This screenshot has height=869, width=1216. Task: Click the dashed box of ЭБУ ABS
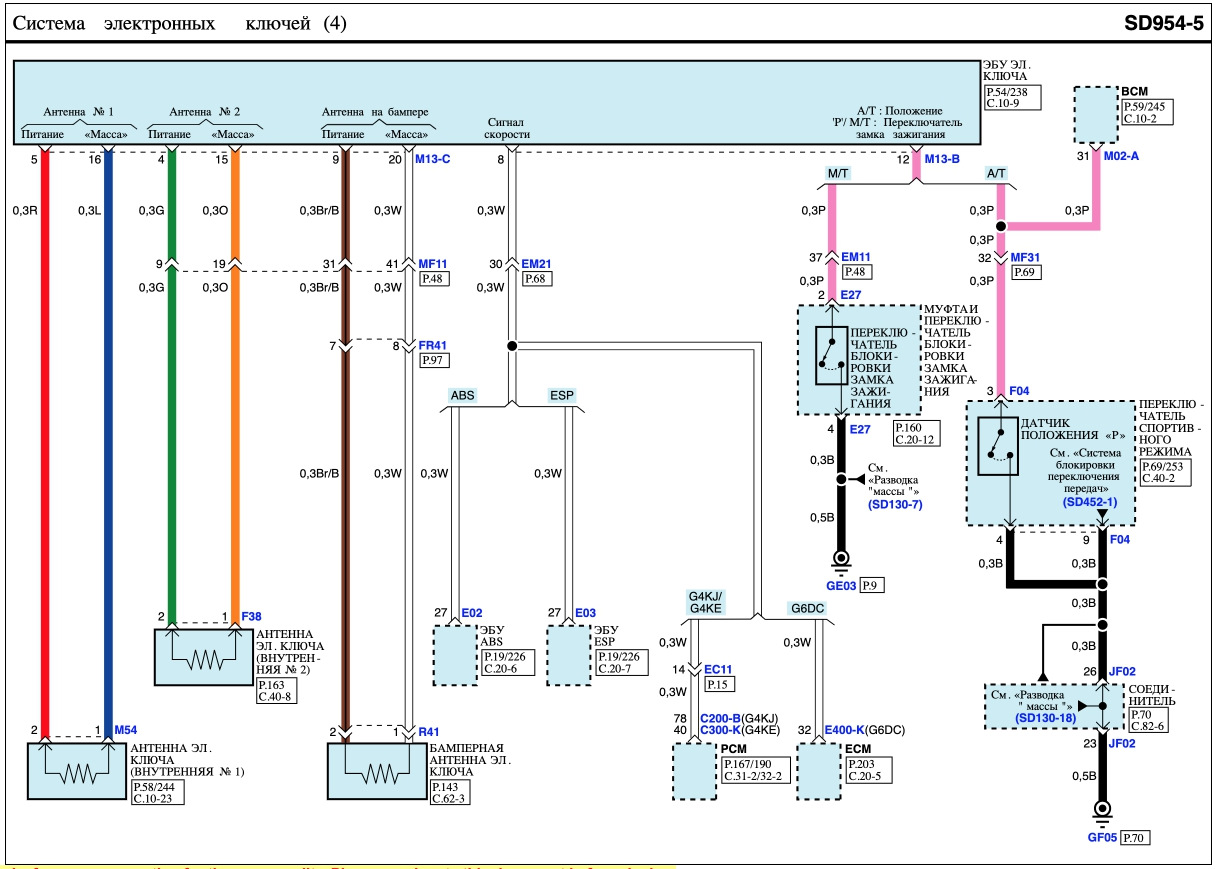tap(455, 655)
